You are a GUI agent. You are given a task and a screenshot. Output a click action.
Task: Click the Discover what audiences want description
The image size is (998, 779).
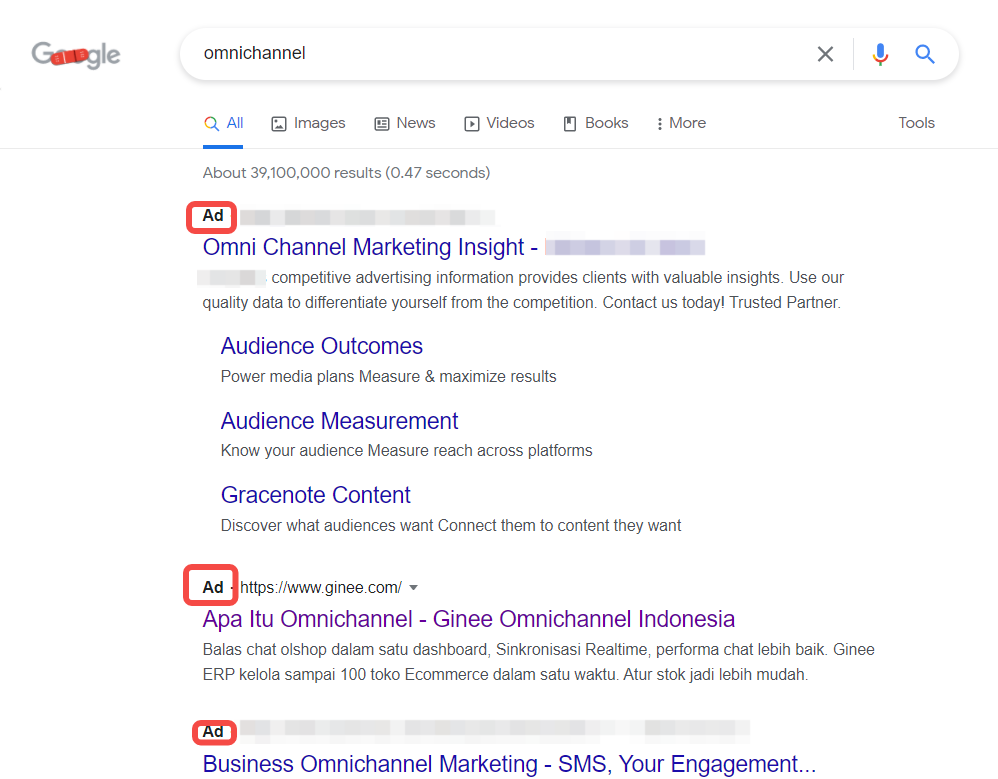[x=451, y=525]
